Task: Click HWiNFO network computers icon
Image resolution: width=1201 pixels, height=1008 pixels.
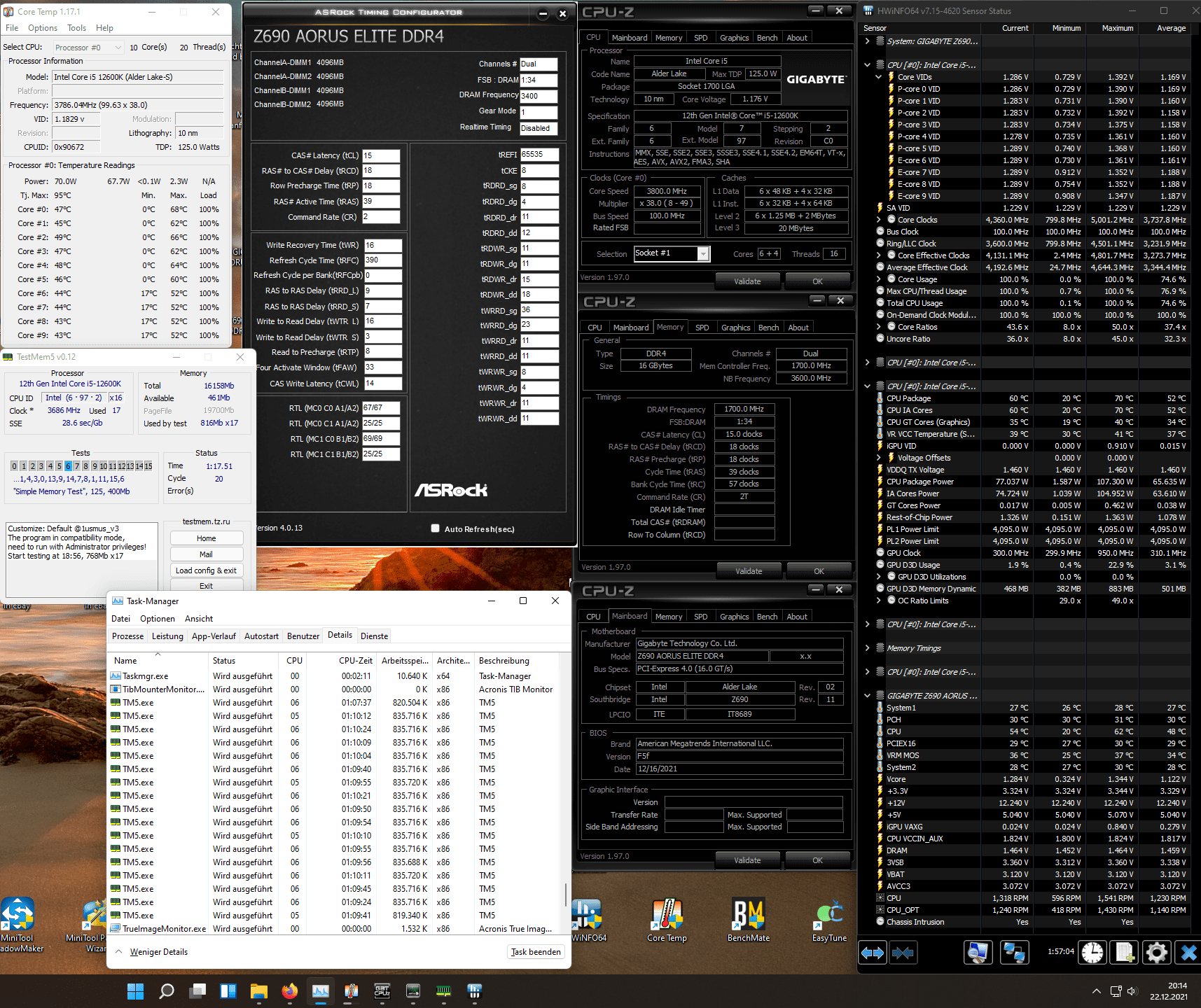Action: click(x=1014, y=953)
